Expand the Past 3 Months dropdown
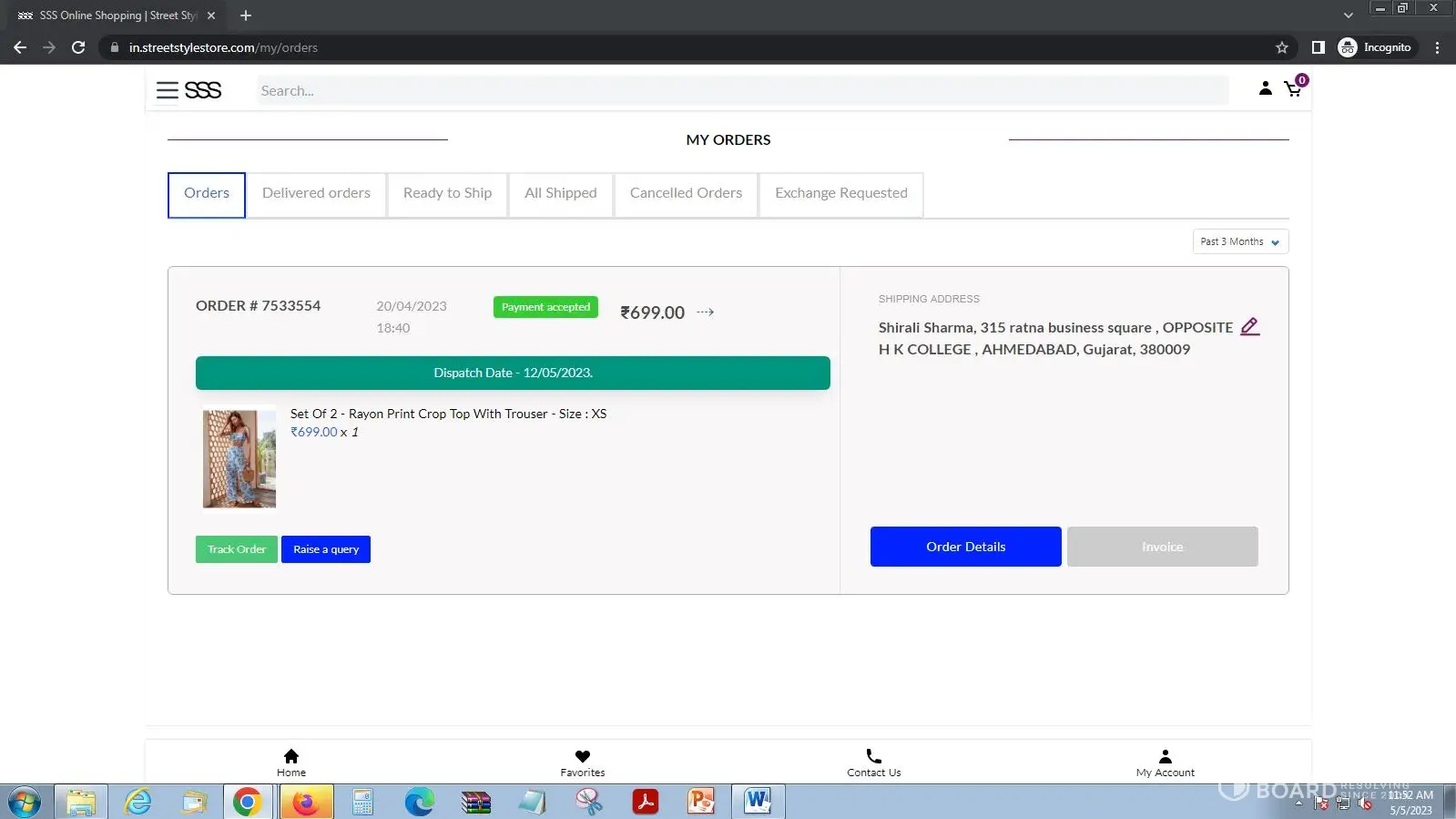 [1239, 241]
